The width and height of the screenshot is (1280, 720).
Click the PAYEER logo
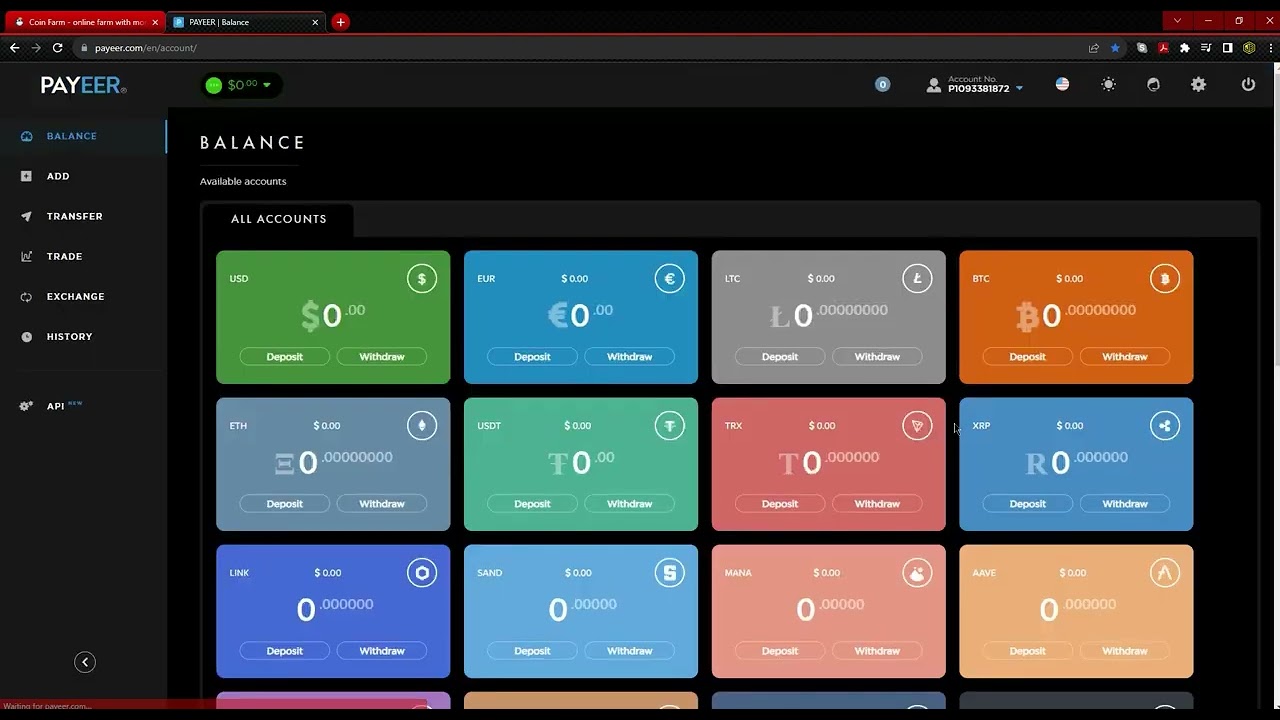[83, 86]
